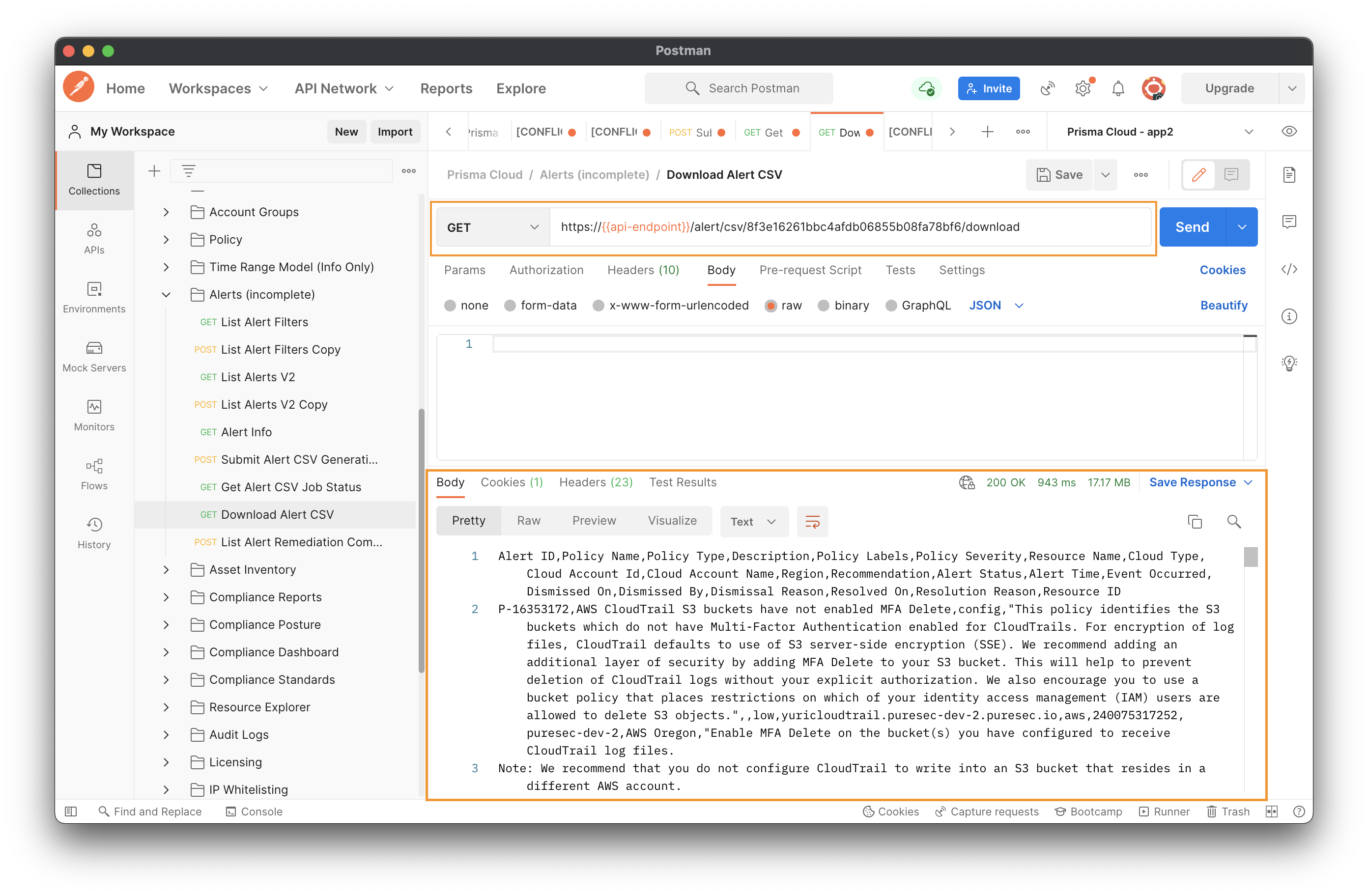Image resolution: width=1368 pixels, height=896 pixels.
Task: Click the request URL field
Action: point(850,226)
